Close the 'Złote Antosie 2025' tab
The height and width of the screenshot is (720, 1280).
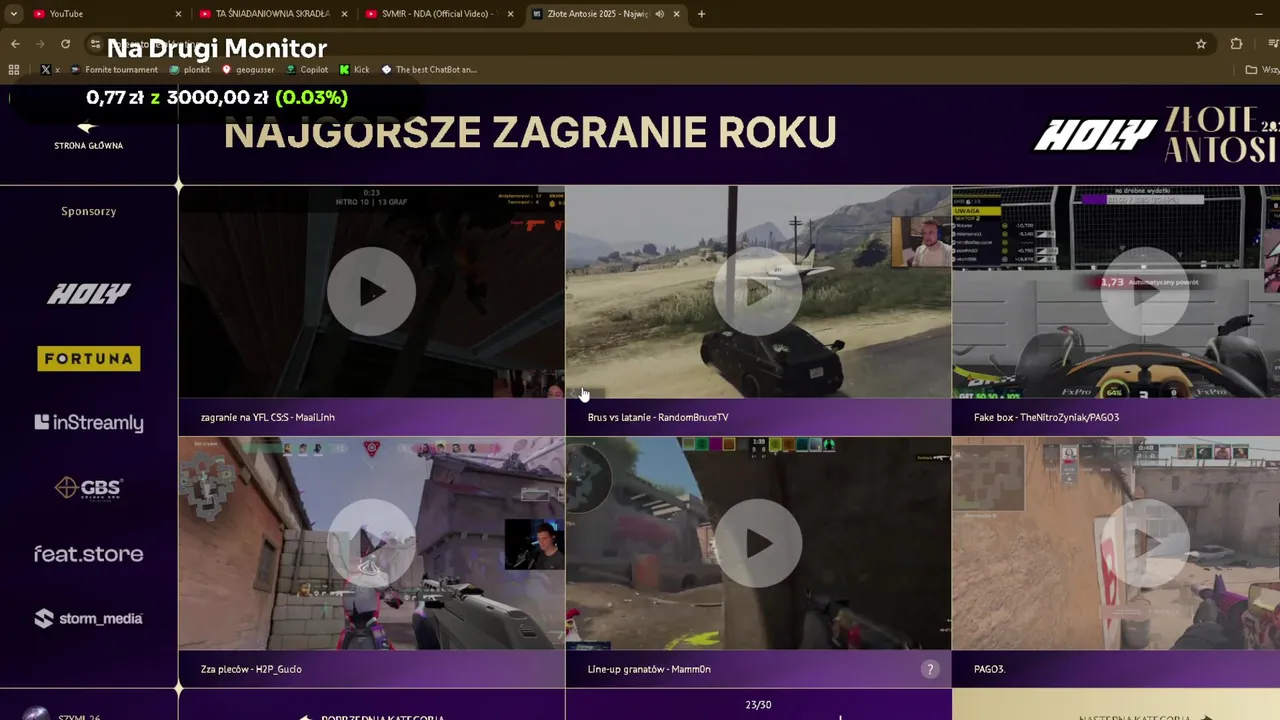(677, 14)
